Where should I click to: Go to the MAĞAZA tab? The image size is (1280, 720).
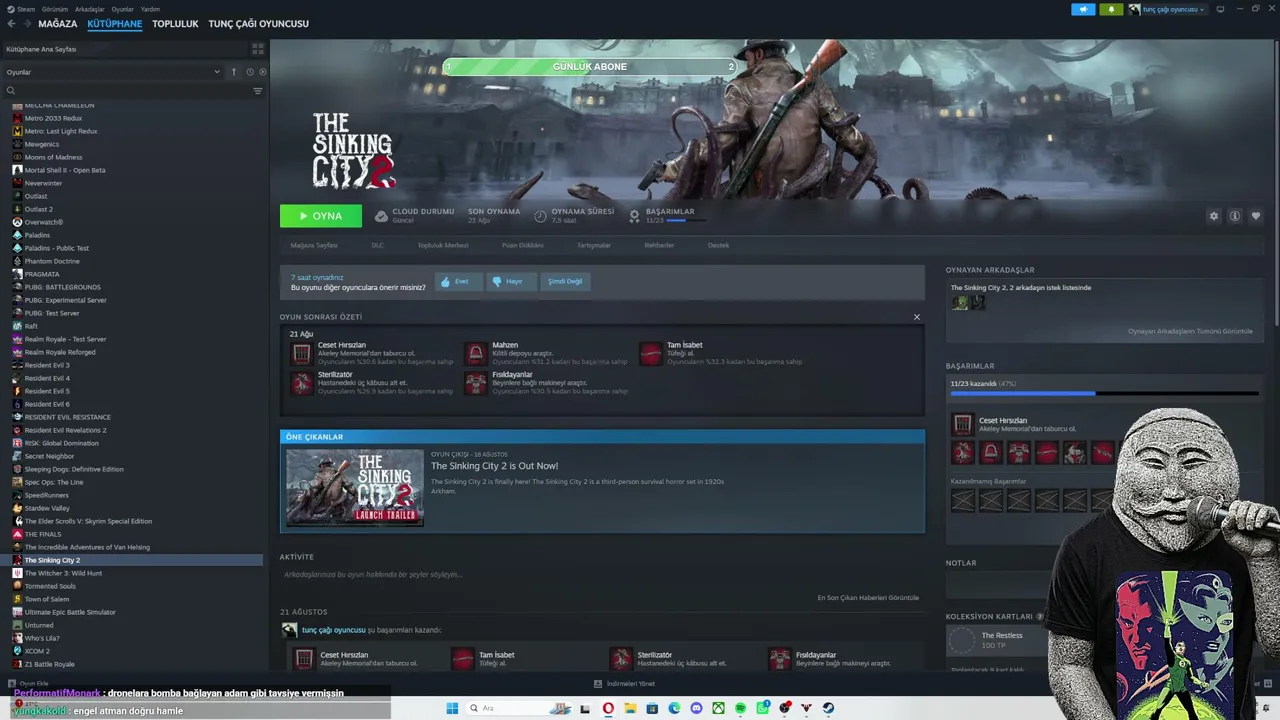point(57,24)
